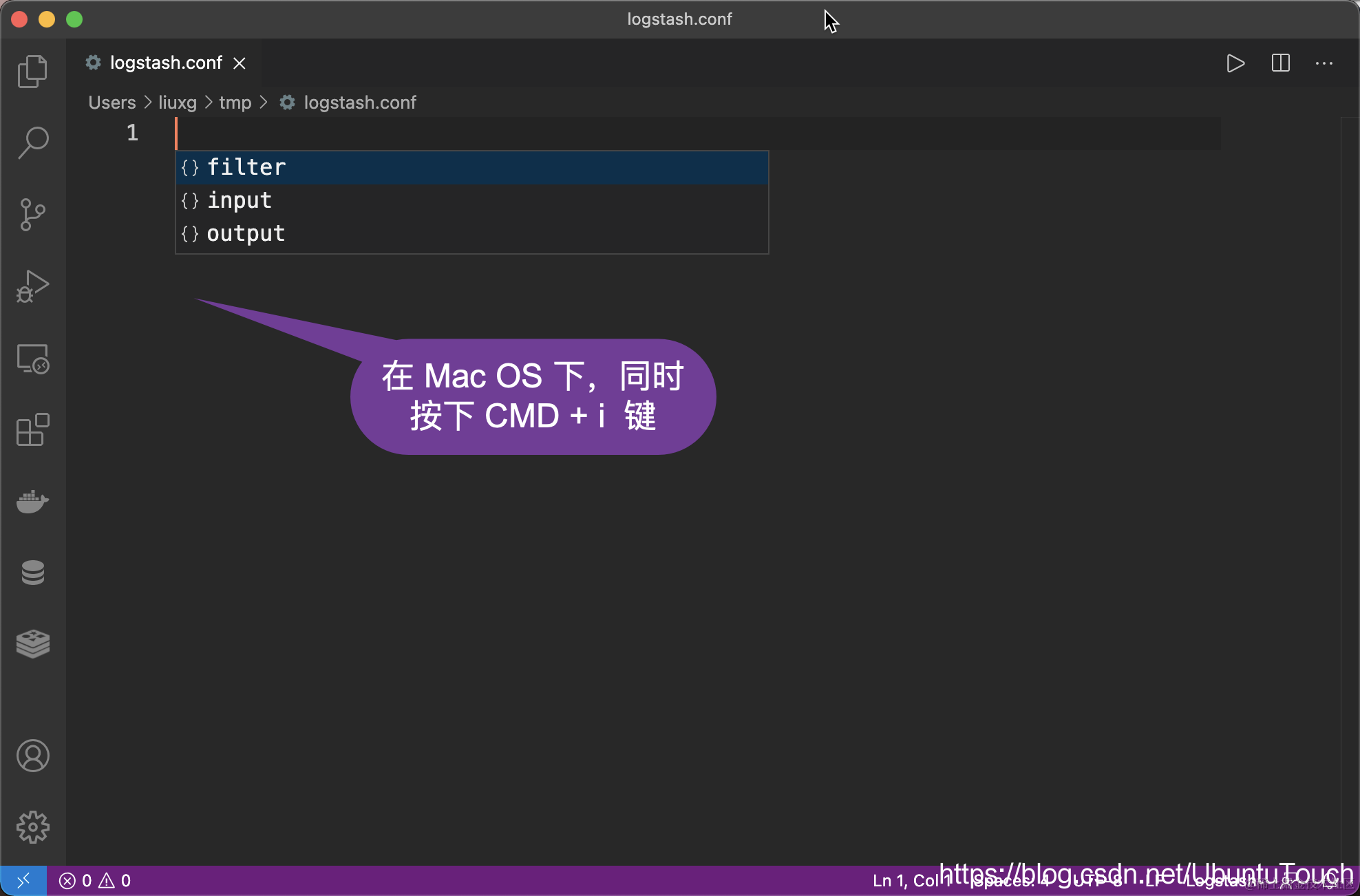Open the Source Control view
The height and width of the screenshot is (896, 1360).
click(32, 215)
